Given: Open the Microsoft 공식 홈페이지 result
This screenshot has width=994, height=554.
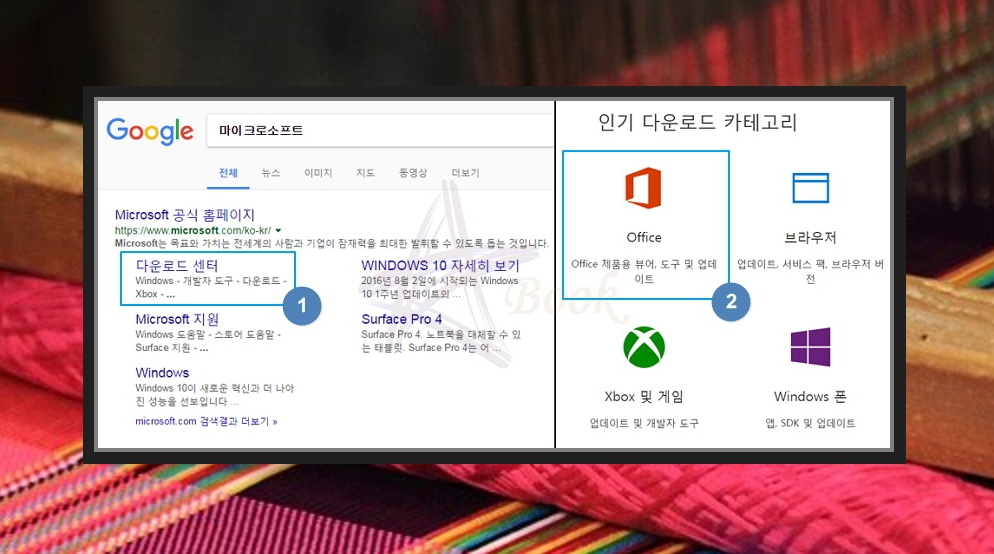Looking at the screenshot, I should (x=184, y=215).
